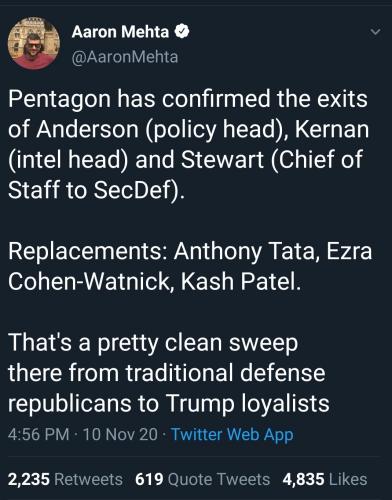
Task: Click the 4:56 PM time stamp
Action: pos(39,434)
